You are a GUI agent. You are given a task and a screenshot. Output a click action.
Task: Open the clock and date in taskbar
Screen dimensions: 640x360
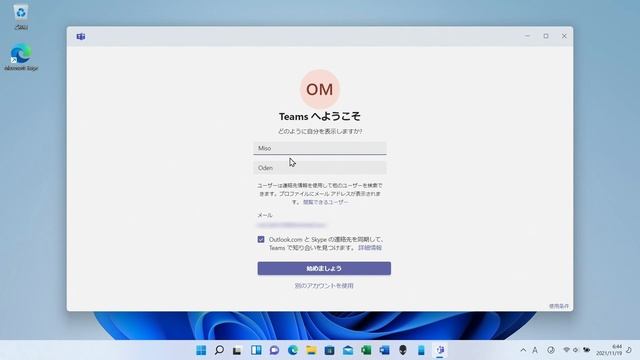click(609, 350)
